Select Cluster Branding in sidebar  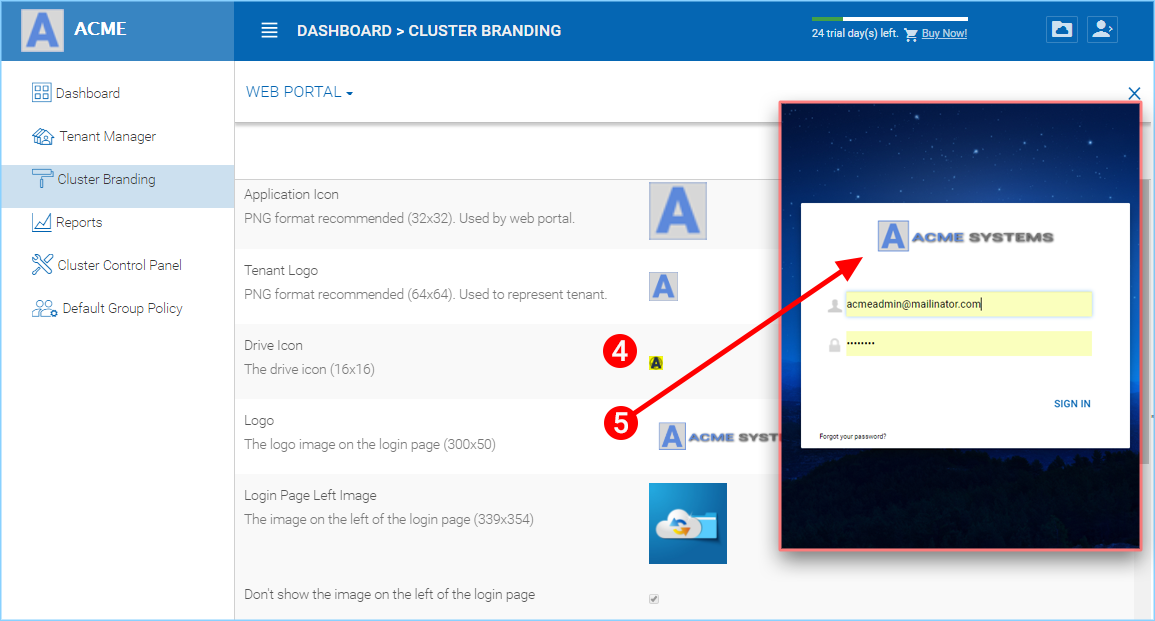[118, 179]
